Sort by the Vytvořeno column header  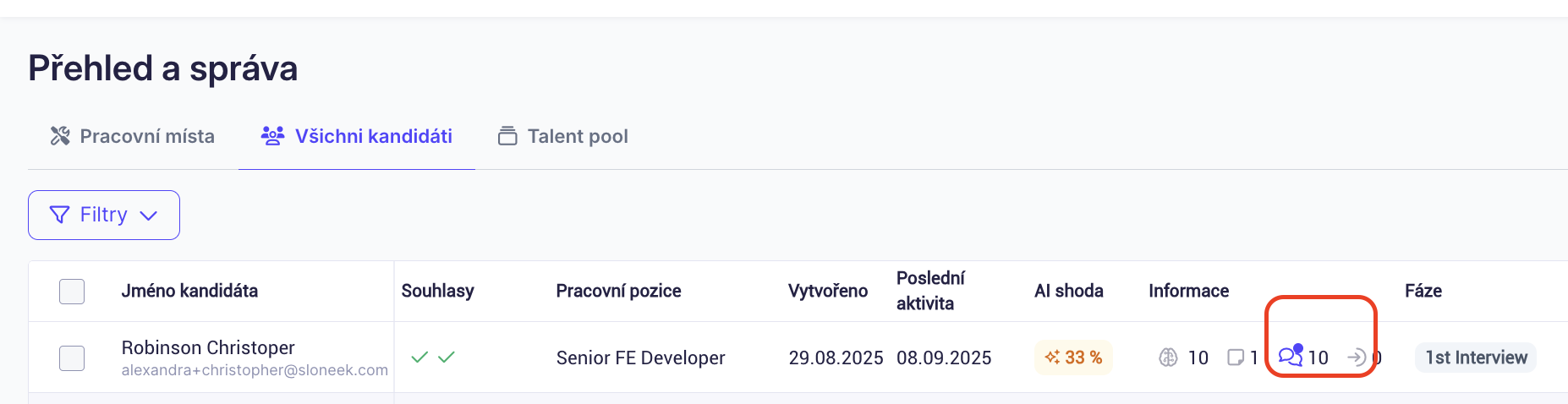[827, 291]
